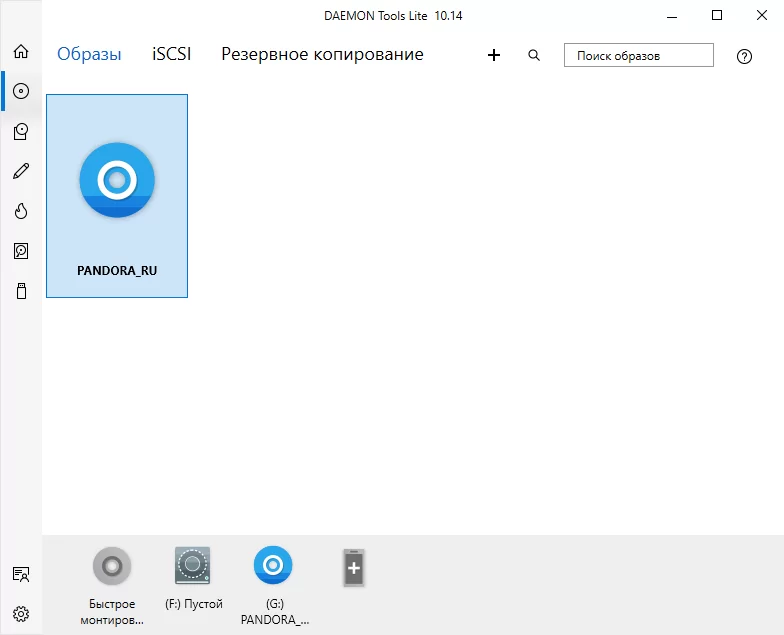Open help question mark icon
The image size is (784, 635).
coord(744,56)
